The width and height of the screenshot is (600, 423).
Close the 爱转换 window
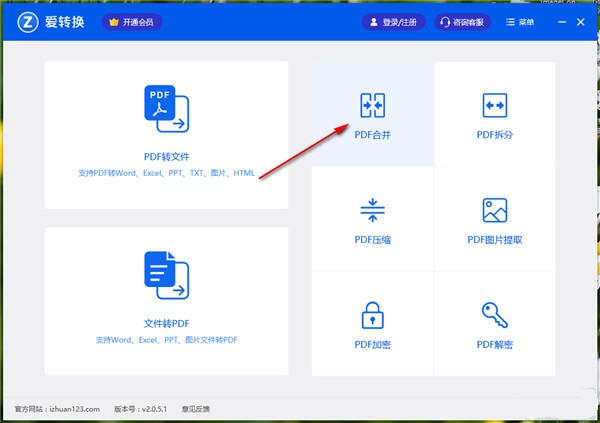point(580,22)
